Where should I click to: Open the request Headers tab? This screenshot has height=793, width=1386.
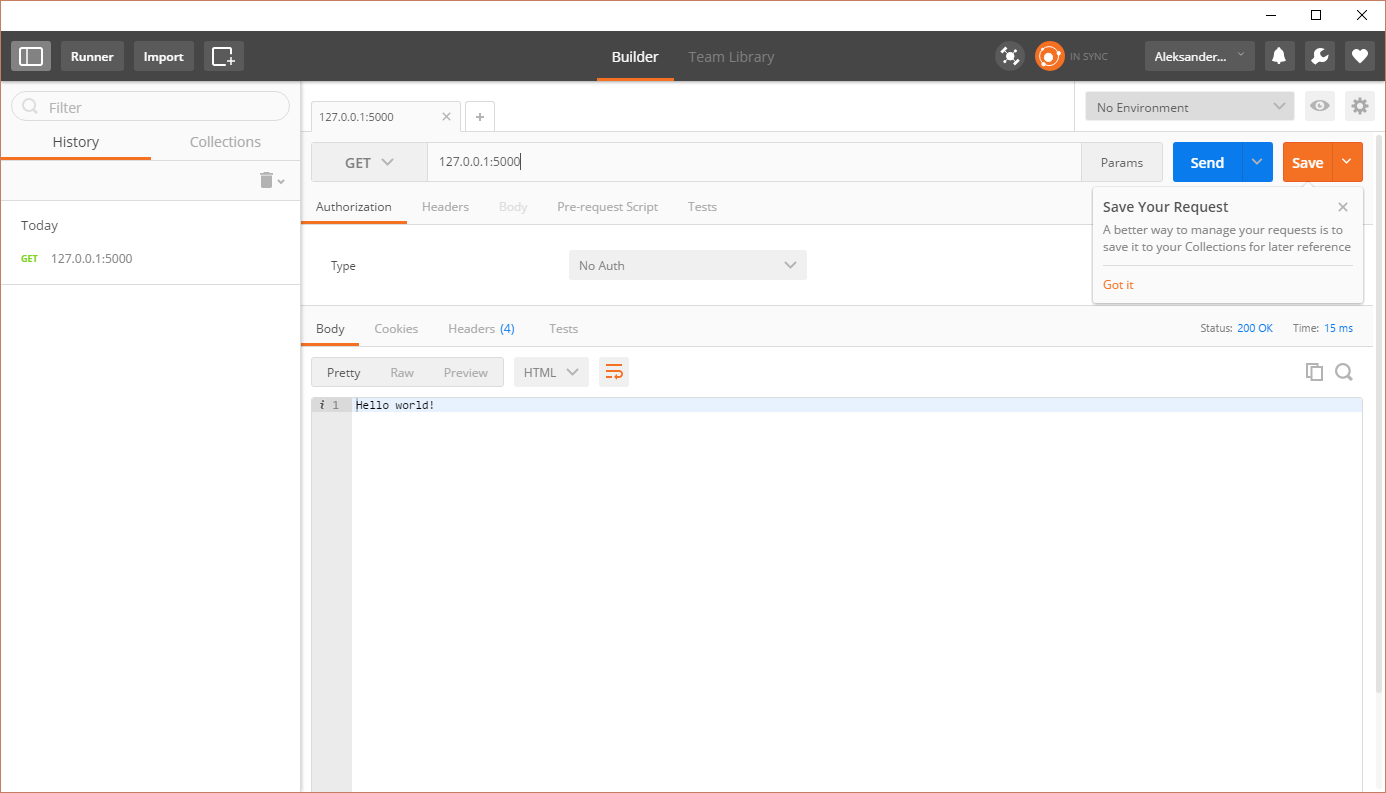(445, 207)
